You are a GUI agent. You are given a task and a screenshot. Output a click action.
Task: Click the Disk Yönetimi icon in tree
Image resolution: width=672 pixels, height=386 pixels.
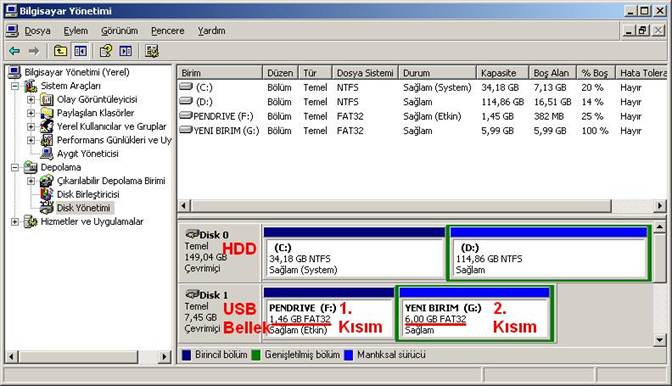point(47,208)
